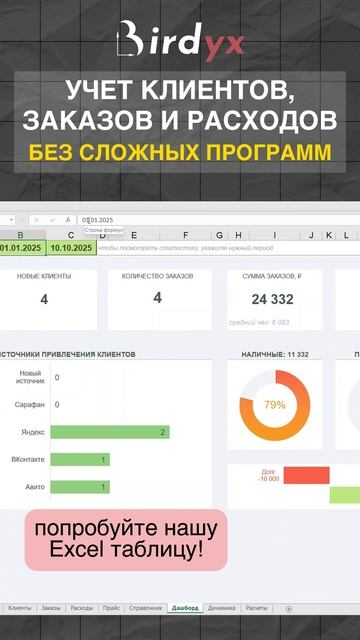Screen dimensions: 360x640
Task: Select the start date cell 01.01.2025
Action: click(x=22, y=248)
